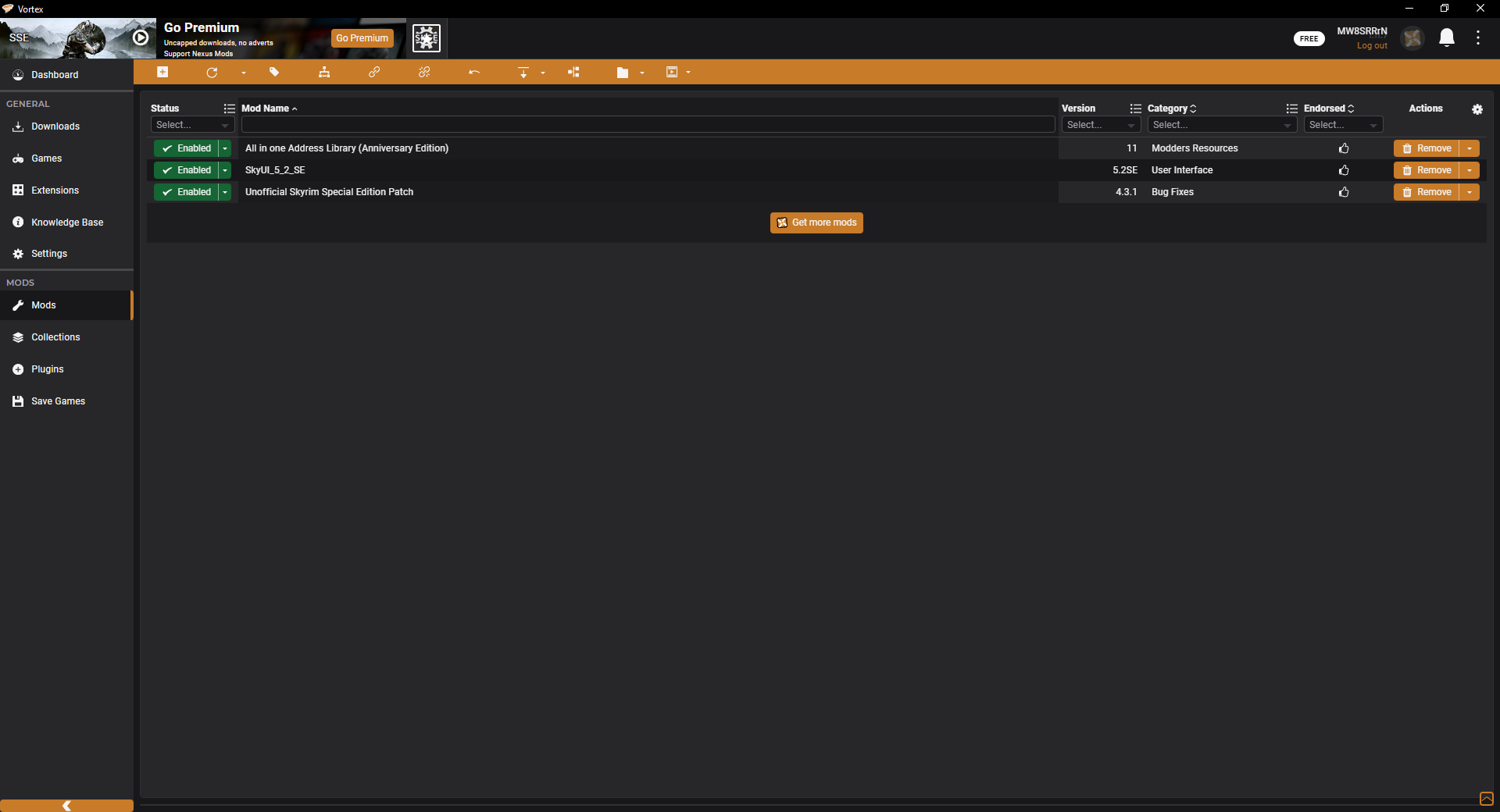Remove the SkyUI_5_2_SE mod
Screen dimensions: 1500x812
(1427, 170)
